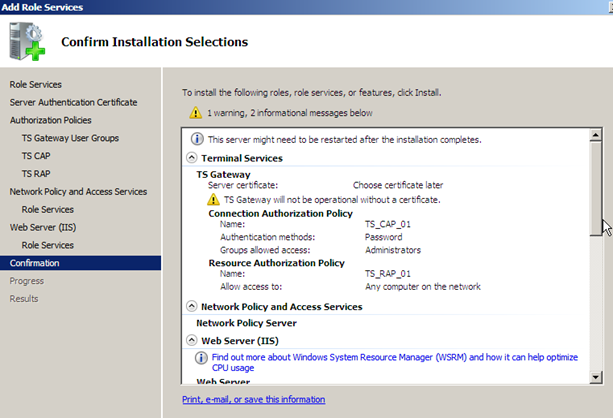Select Network Policy and Access Services step
This screenshot has height=418, width=613.
pos(78,191)
